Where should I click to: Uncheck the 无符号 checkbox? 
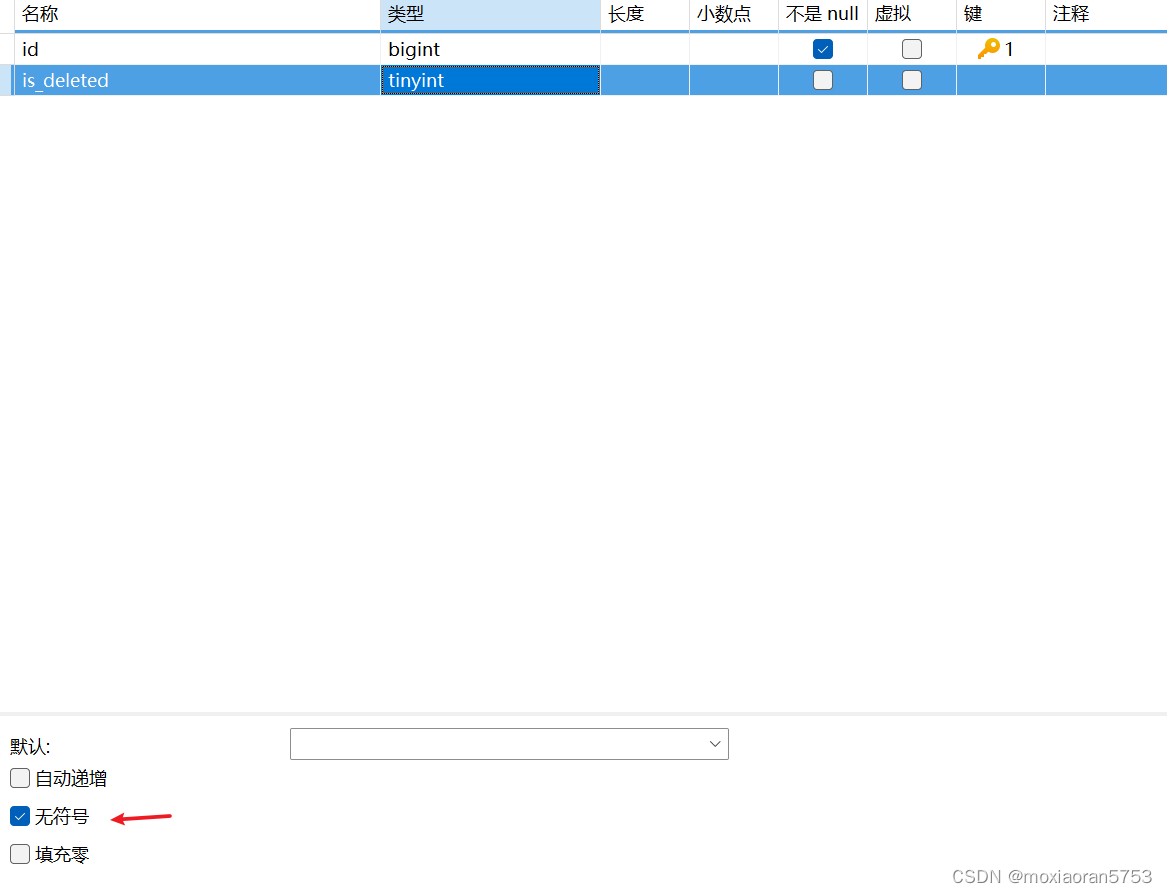(x=20, y=816)
